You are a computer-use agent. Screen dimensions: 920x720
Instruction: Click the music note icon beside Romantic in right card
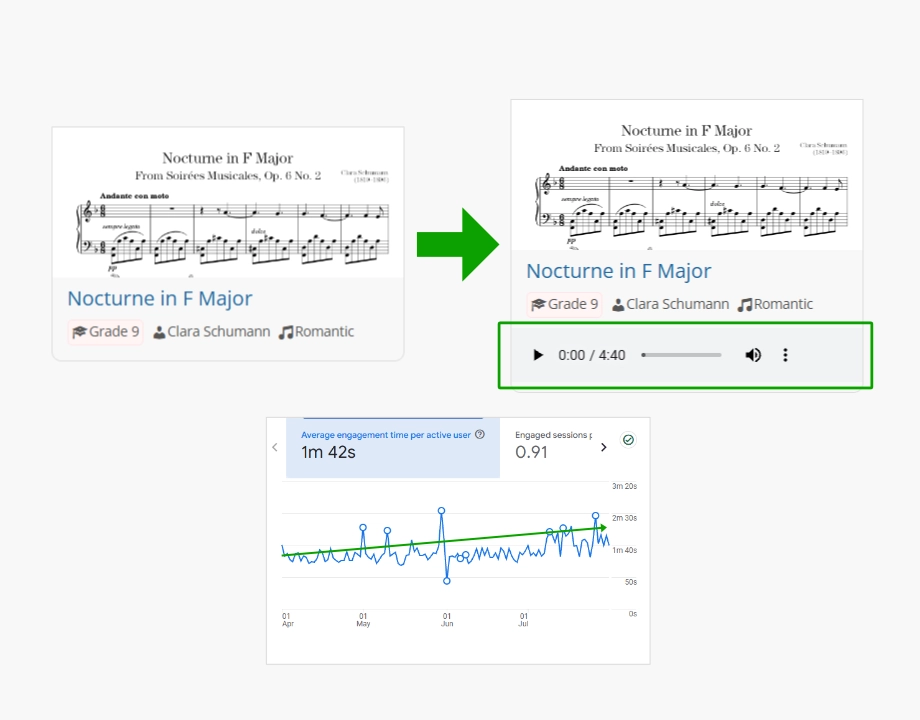click(745, 305)
